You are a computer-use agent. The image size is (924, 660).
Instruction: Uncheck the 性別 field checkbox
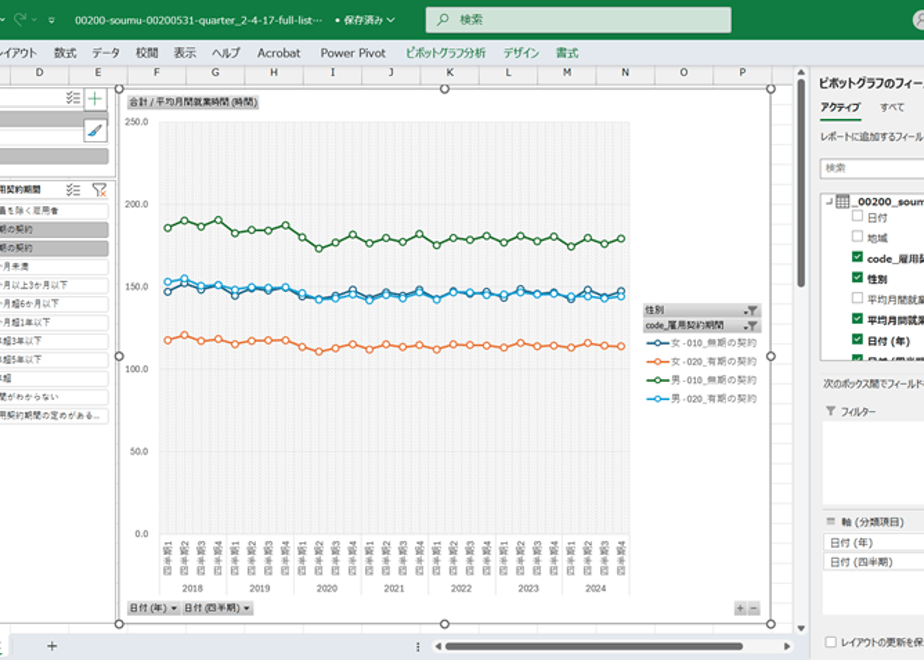click(857, 278)
